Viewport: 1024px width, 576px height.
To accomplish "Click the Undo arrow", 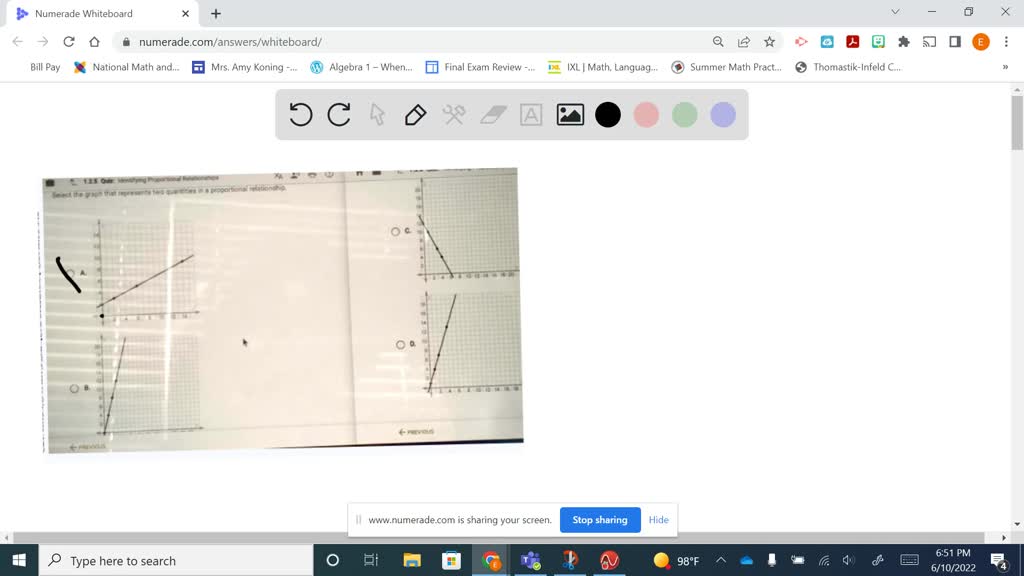I will [x=301, y=114].
